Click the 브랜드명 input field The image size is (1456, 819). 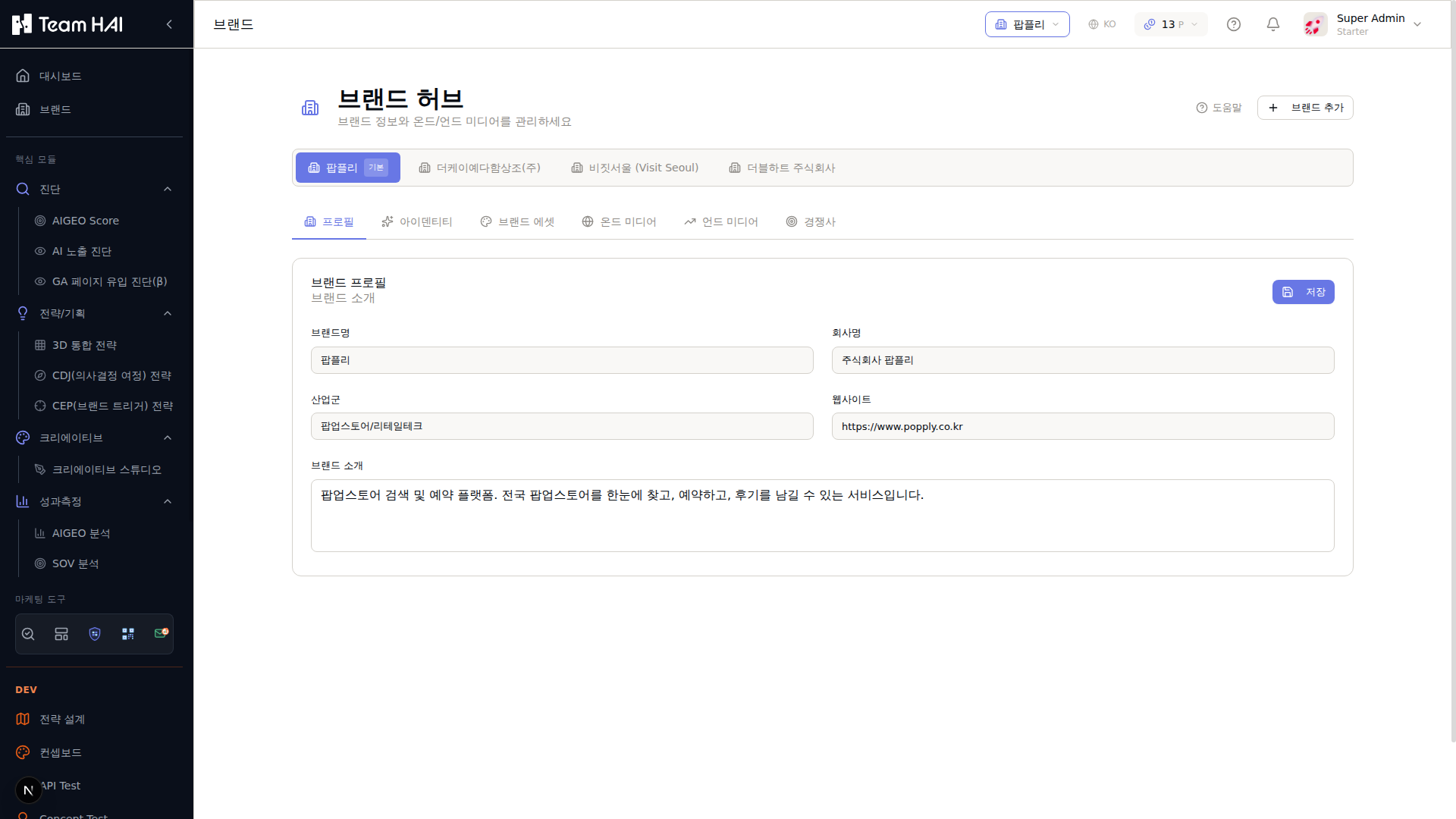tap(562, 360)
